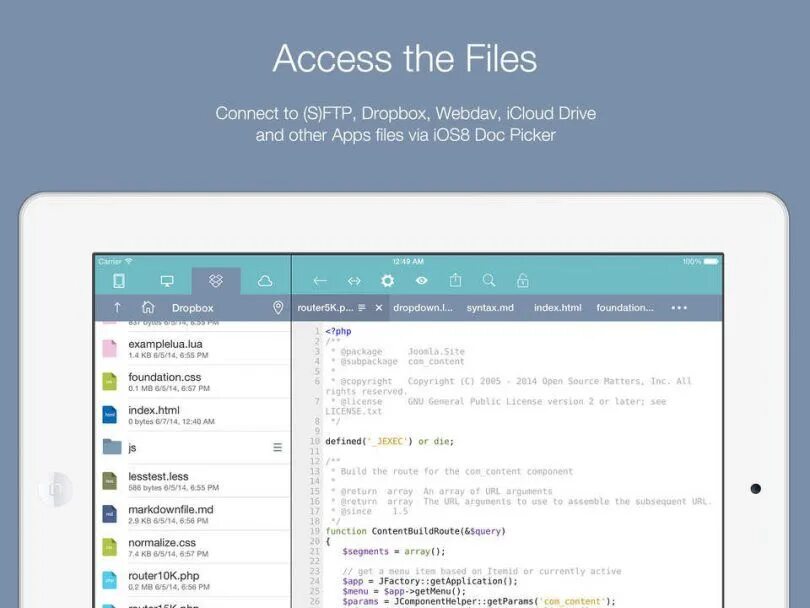Switch to the remote server (monitor) tab
The image size is (810, 608).
[x=167, y=281]
